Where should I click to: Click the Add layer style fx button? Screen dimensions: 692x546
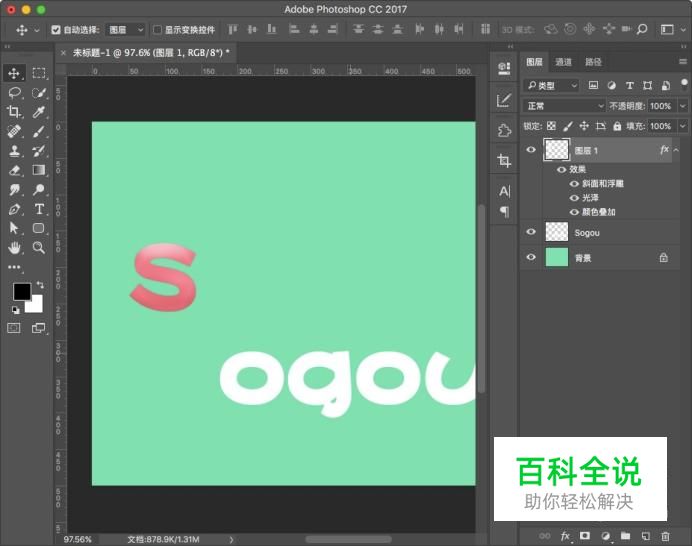(565, 536)
